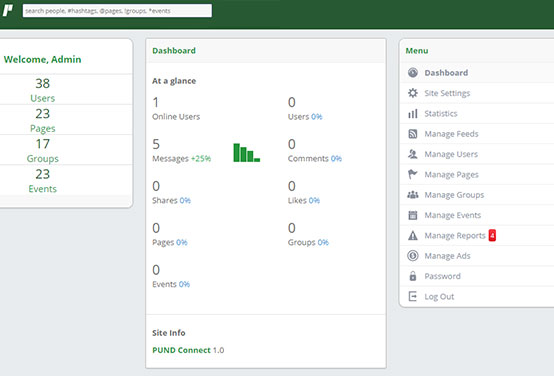Focus the search people and hashtags field
Viewport: 554px width, 376px height.
117,11
